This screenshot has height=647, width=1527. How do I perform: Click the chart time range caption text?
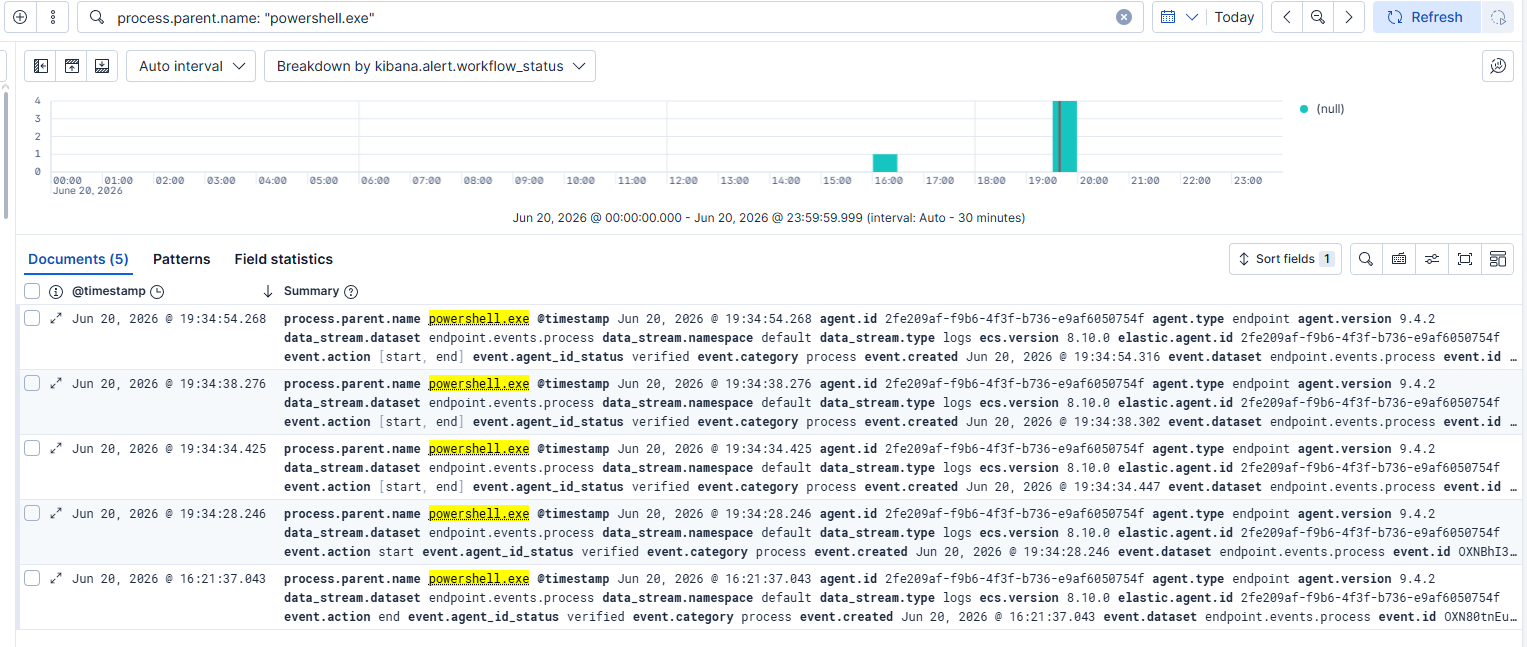[x=769, y=217]
